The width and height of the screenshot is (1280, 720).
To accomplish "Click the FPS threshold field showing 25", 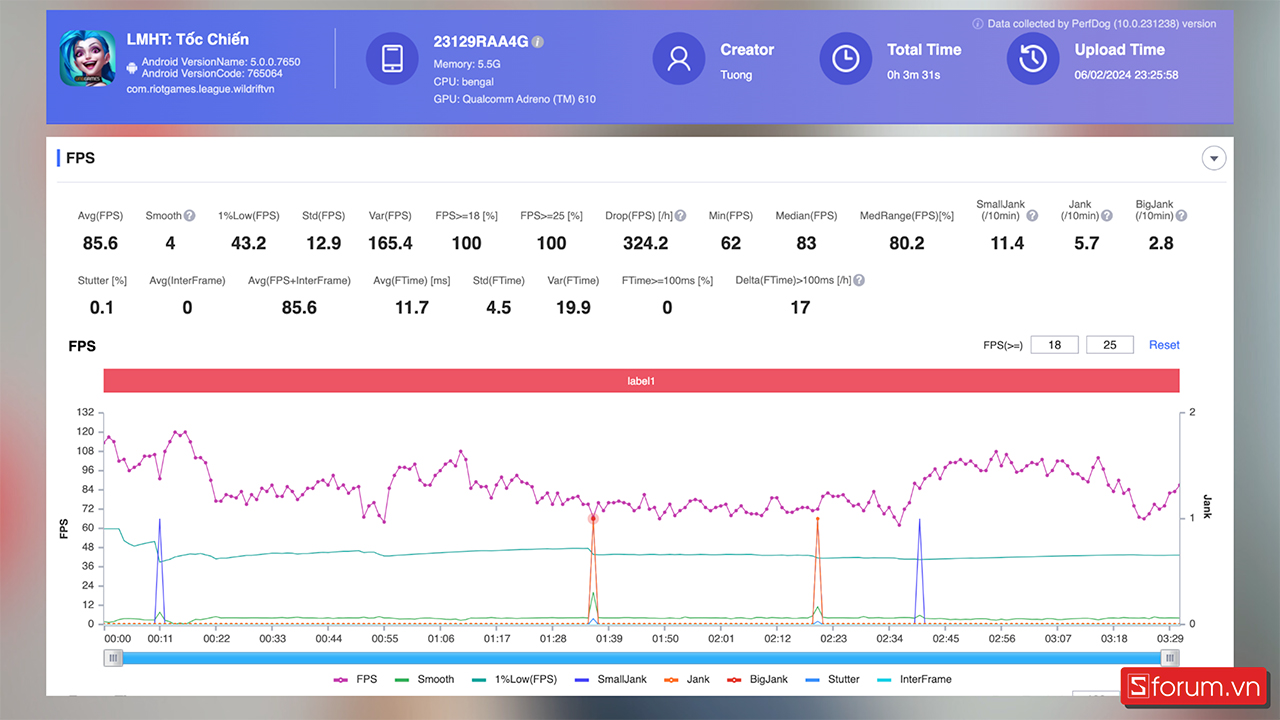I will click(x=1109, y=345).
